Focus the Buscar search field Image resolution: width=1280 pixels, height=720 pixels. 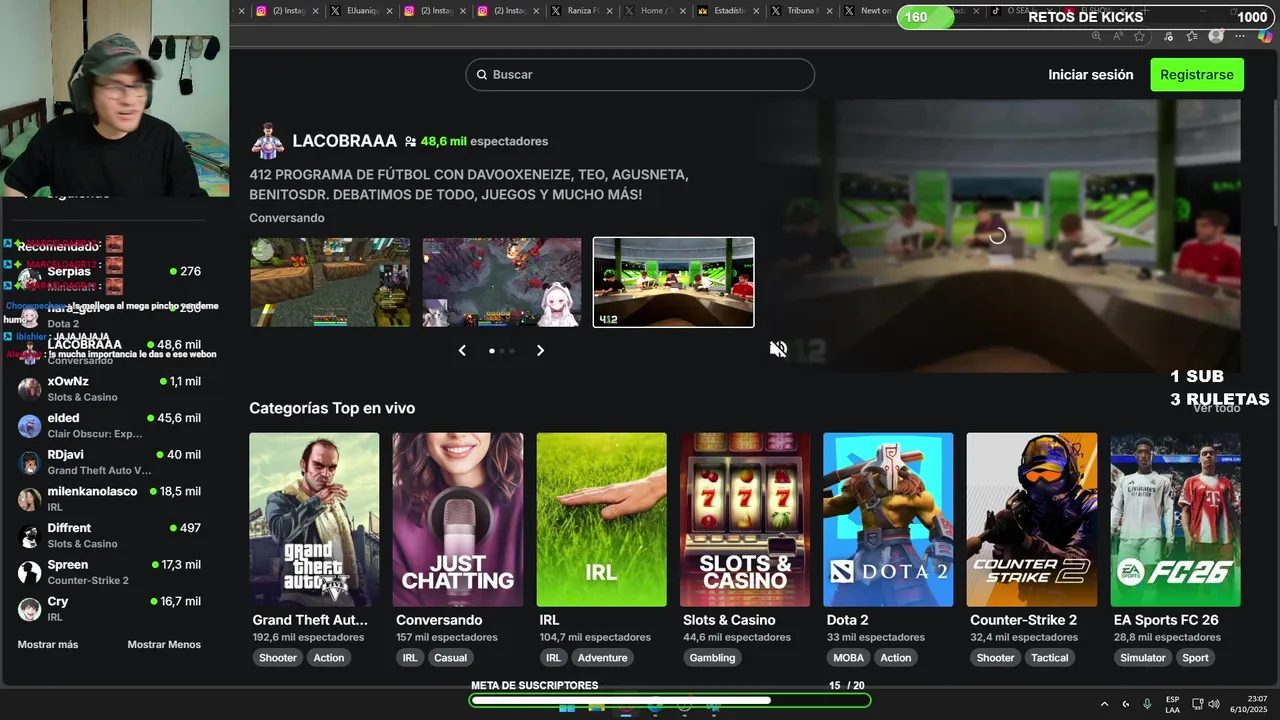(x=640, y=75)
